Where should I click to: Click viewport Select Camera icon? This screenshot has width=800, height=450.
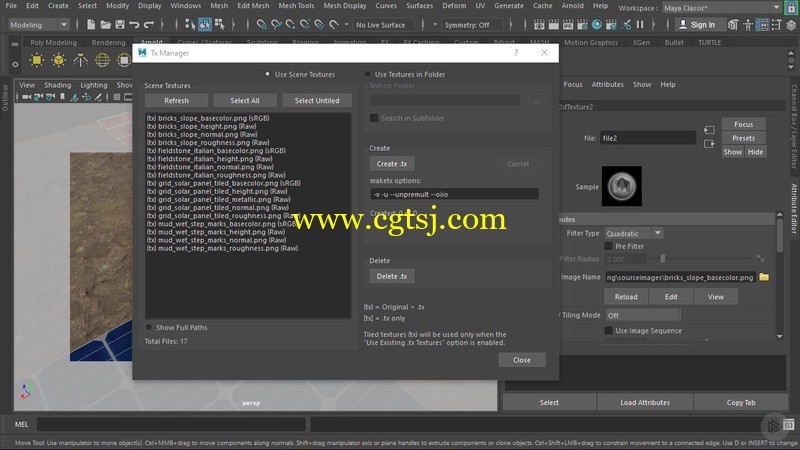[27, 97]
